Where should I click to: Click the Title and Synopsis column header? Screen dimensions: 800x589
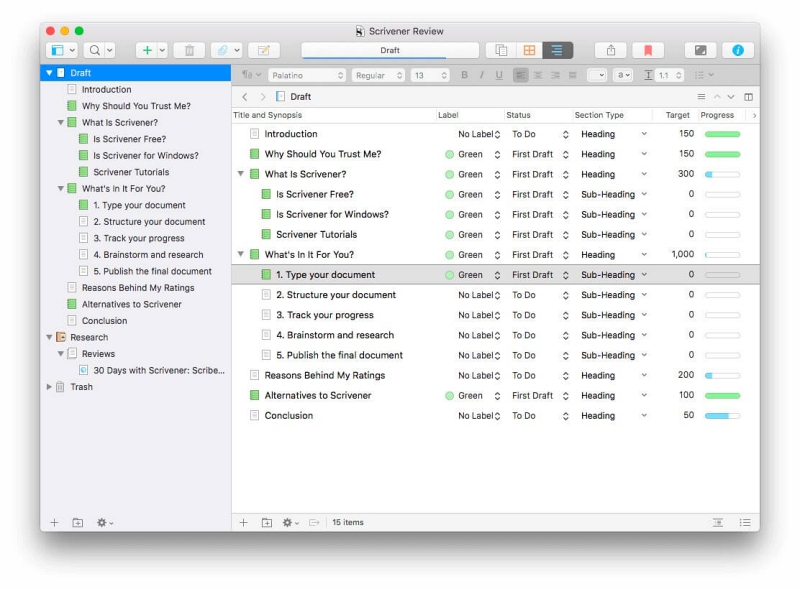(267, 115)
